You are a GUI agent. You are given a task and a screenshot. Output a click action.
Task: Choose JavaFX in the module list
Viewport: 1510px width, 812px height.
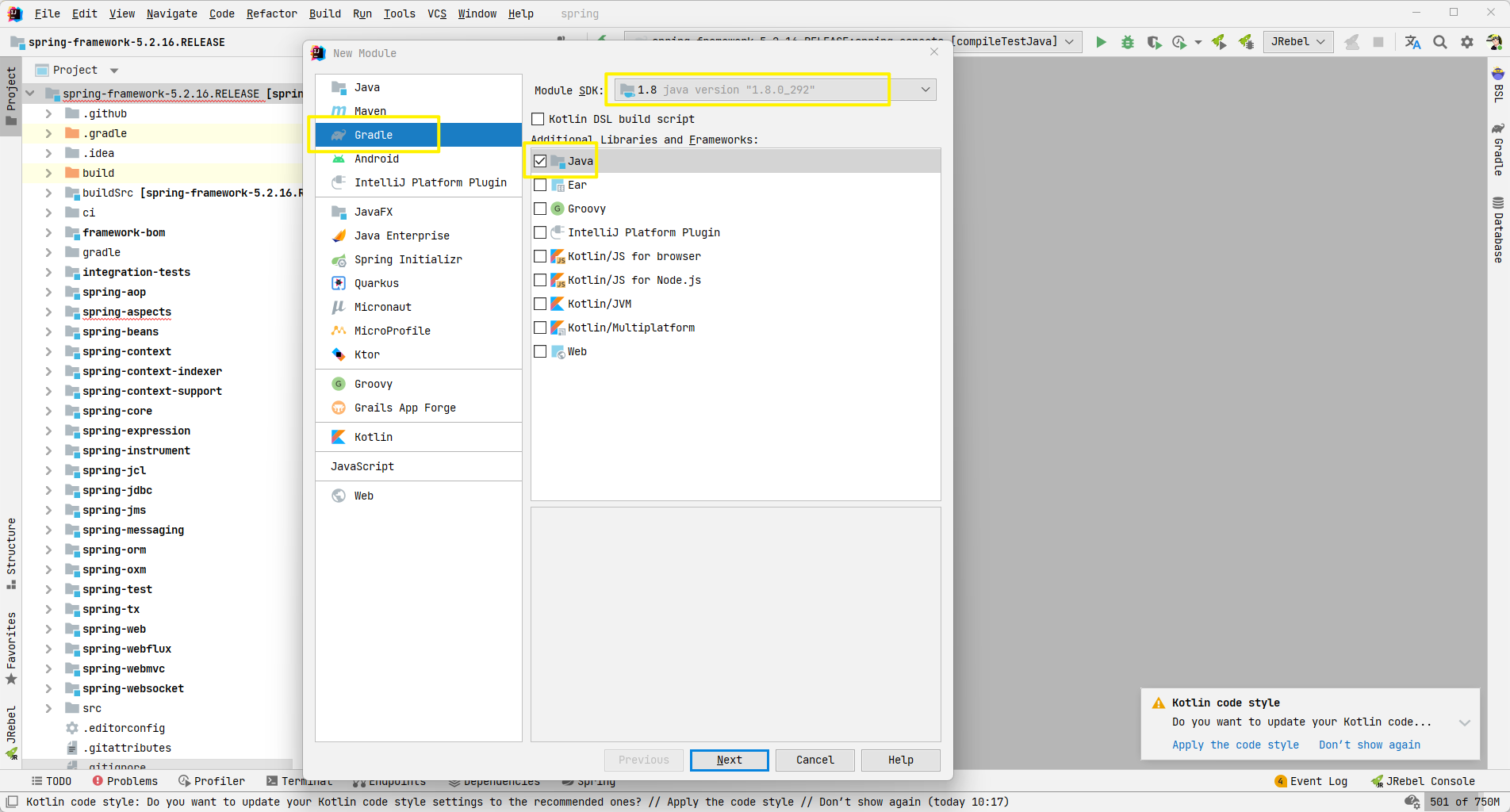point(418,212)
